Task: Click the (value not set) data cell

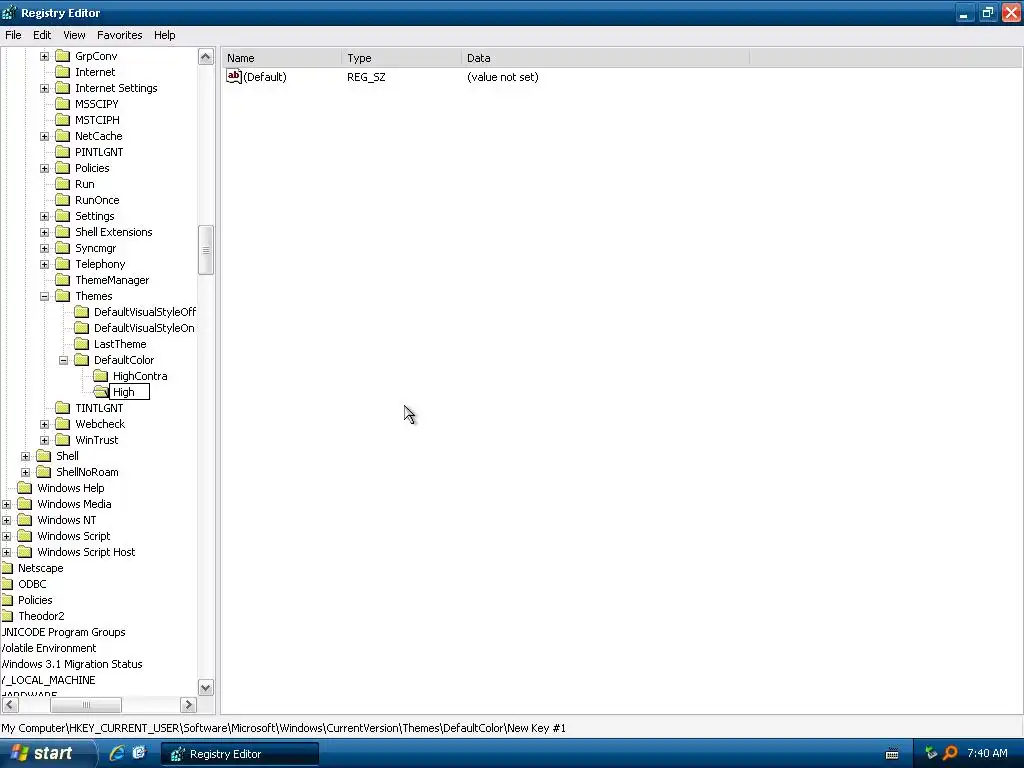Action: [x=503, y=77]
